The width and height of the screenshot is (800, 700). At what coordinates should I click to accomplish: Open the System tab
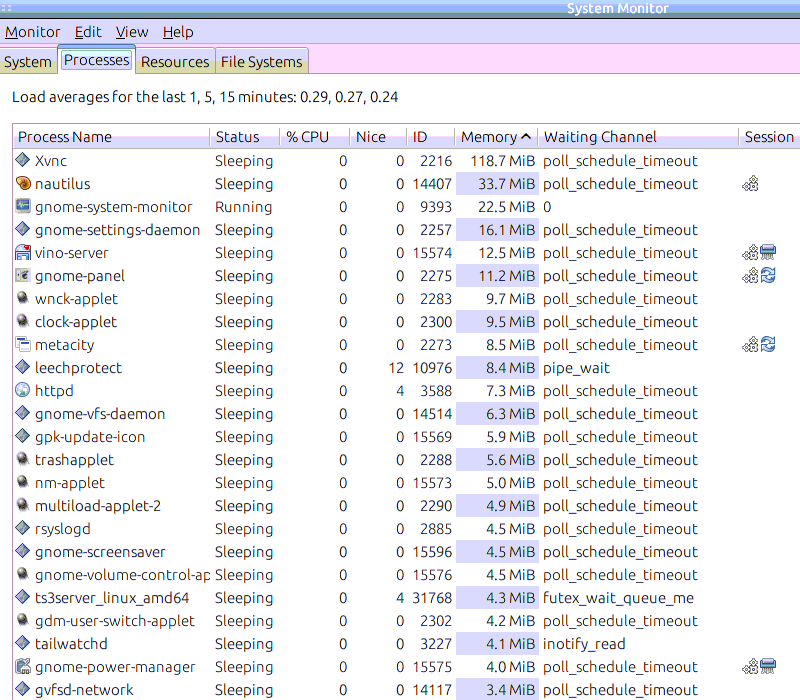pyautogui.click(x=28, y=62)
